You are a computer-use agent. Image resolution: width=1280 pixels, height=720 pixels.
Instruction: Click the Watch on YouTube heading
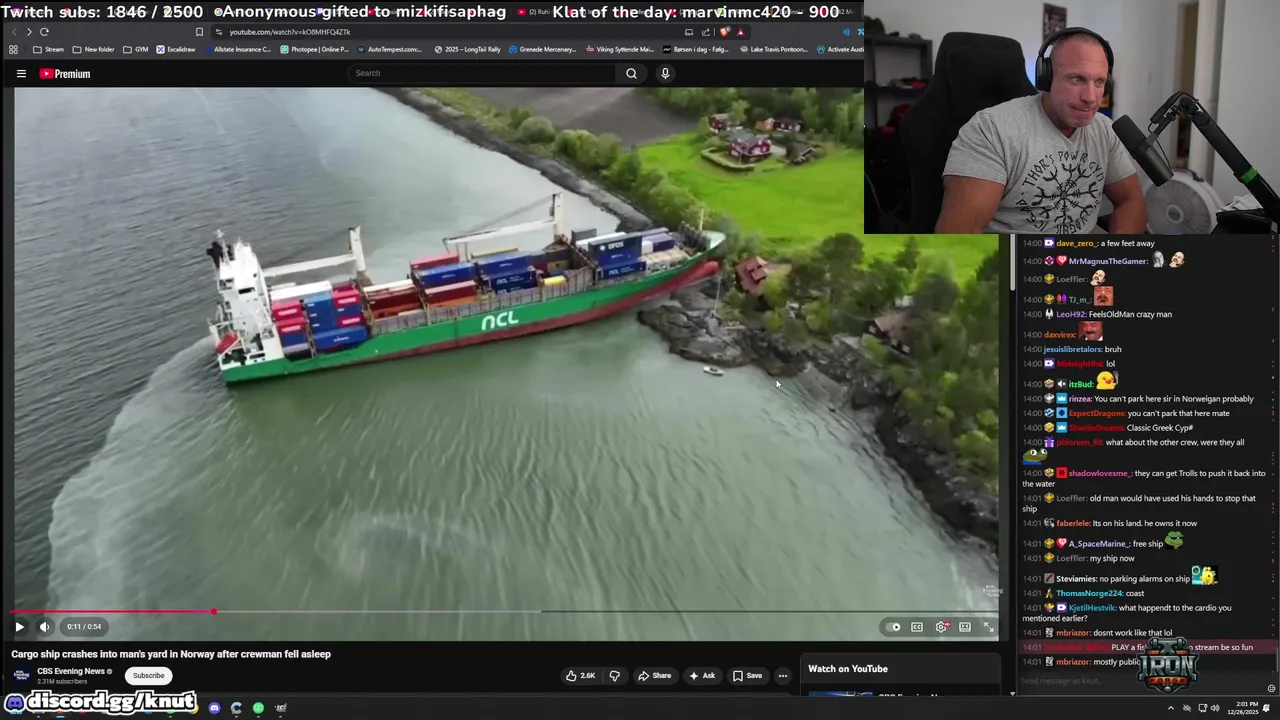pyautogui.click(x=848, y=669)
